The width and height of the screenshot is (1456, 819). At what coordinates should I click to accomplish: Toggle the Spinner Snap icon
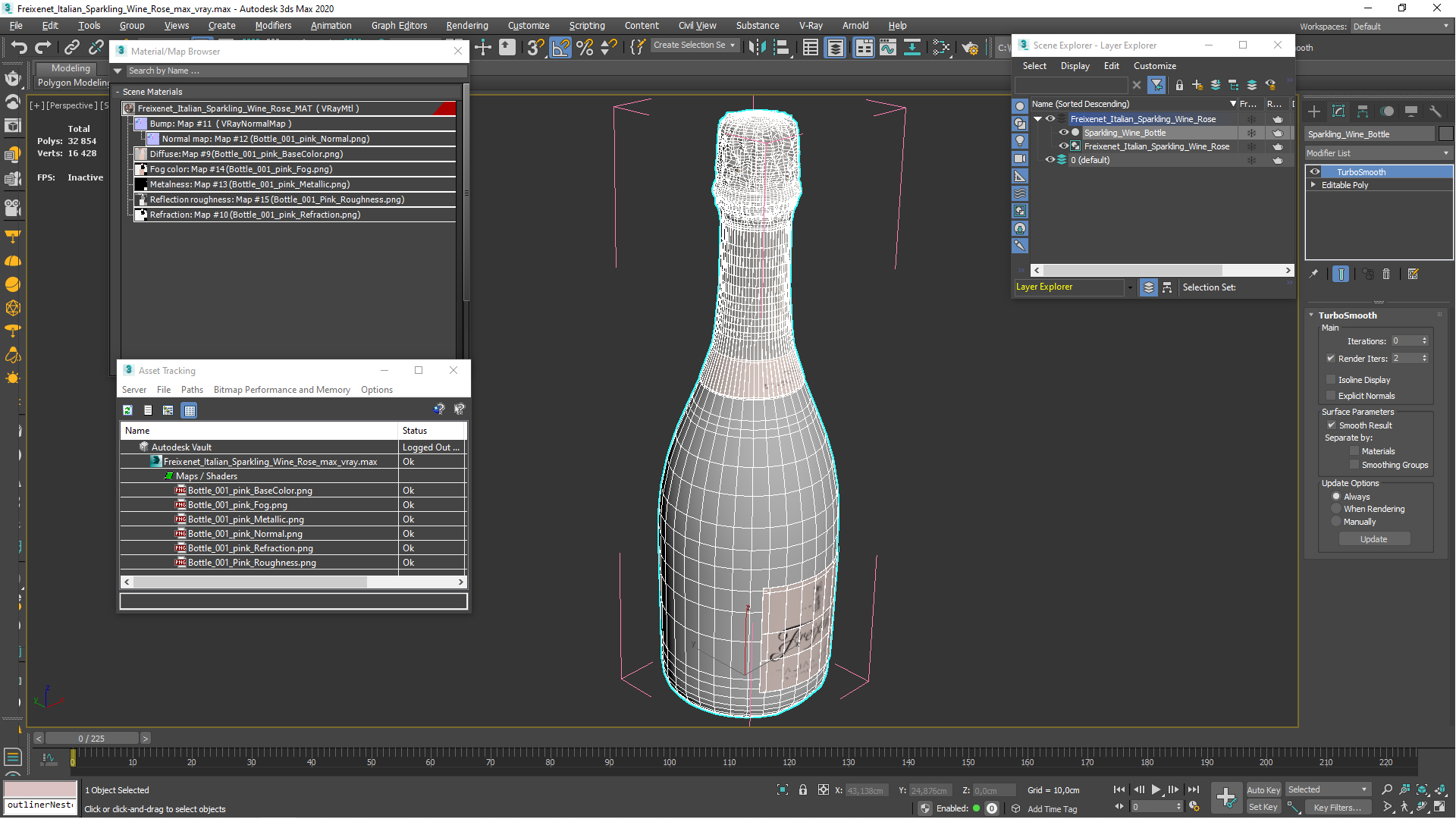(608, 48)
